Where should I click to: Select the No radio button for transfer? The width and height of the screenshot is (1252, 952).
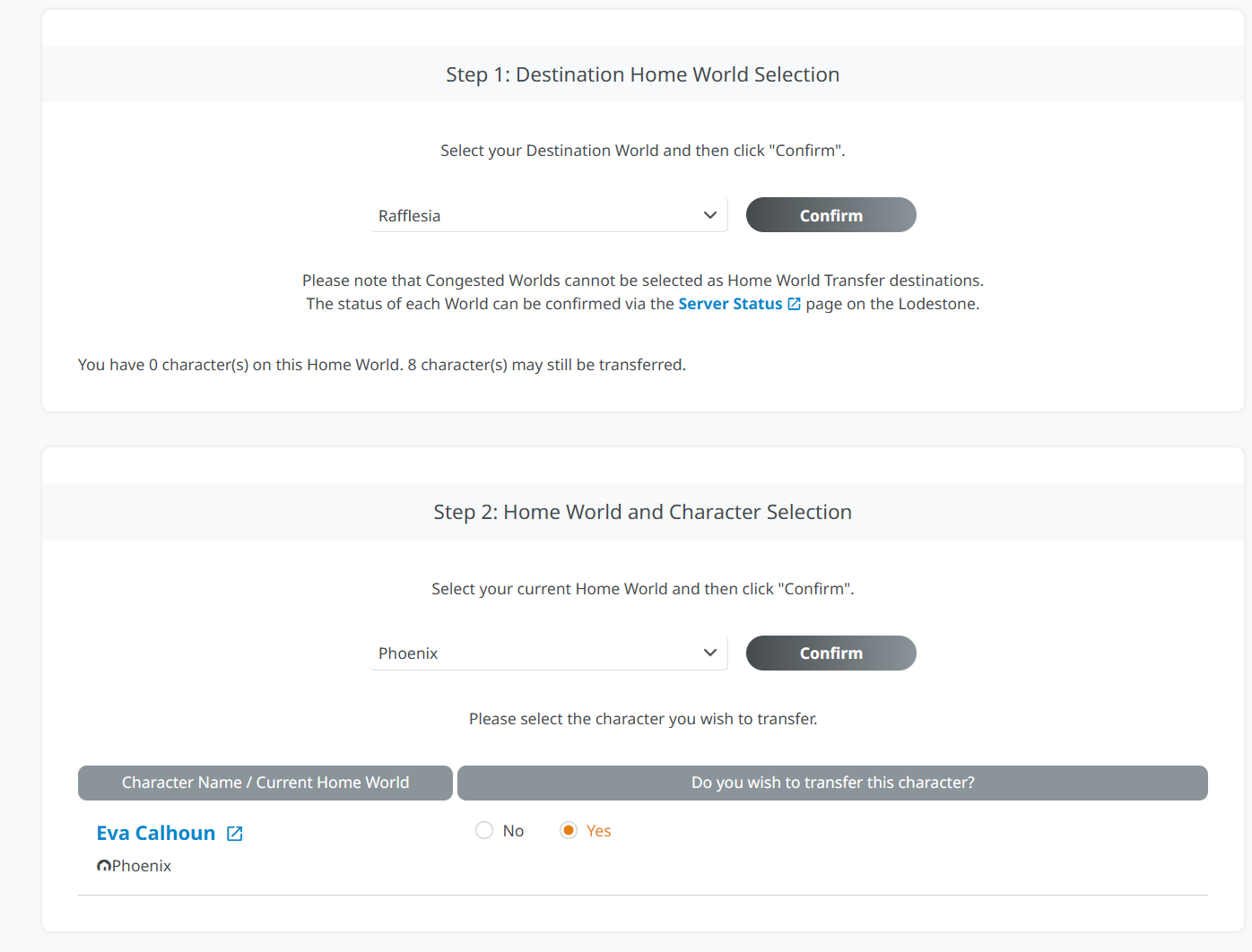(x=484, y=831)
